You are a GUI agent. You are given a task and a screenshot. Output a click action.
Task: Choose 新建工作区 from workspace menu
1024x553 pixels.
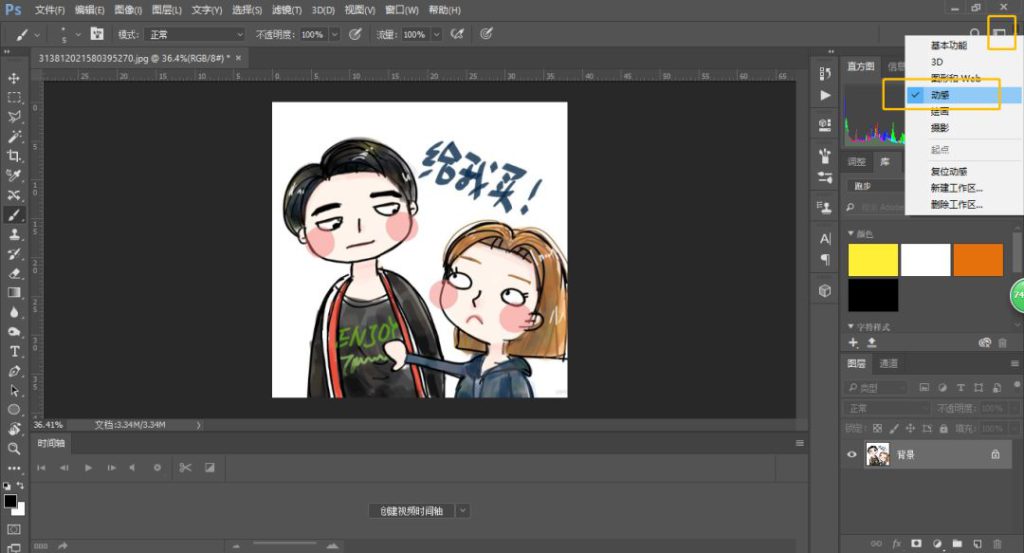point(957,188)
